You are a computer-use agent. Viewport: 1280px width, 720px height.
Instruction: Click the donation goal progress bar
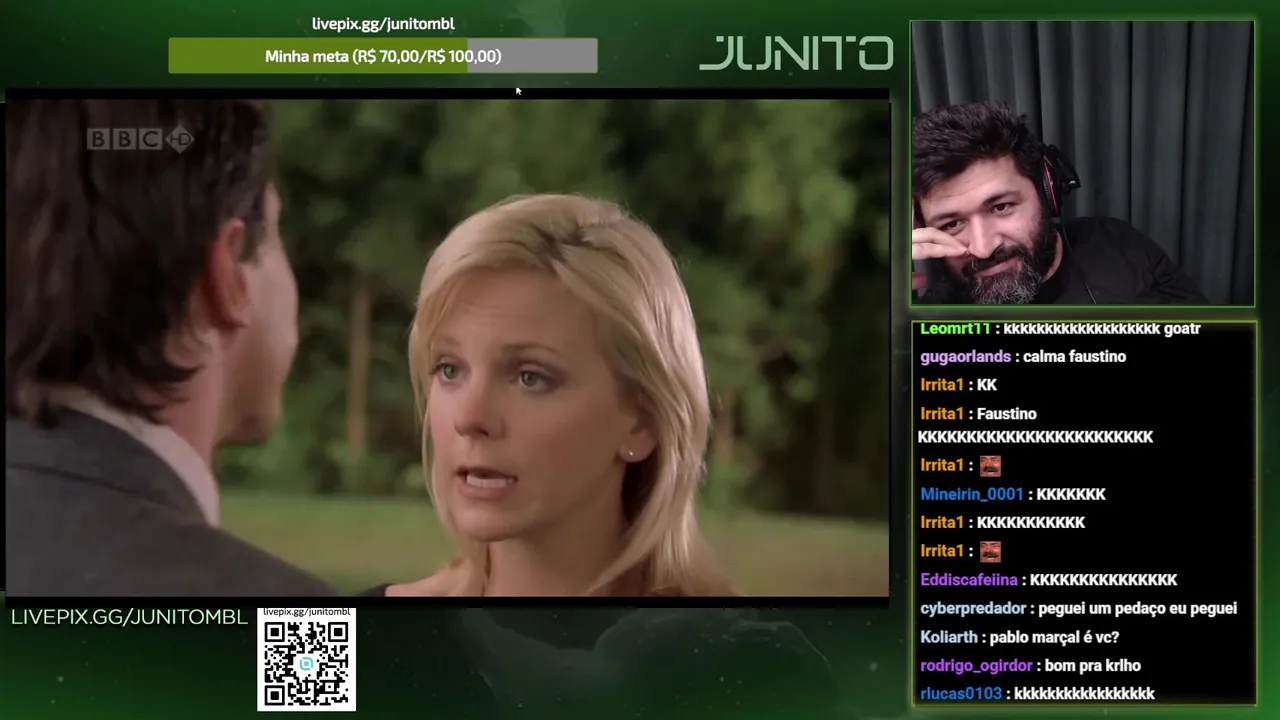coord(383,56)
